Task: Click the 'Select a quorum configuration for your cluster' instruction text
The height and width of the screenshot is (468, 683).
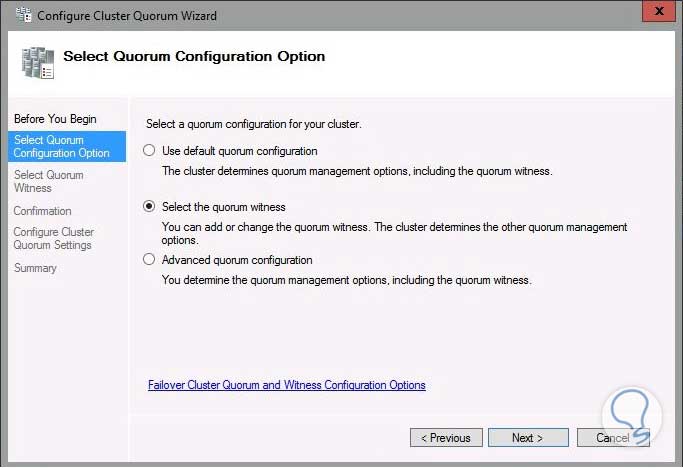Action: [253, 124]
